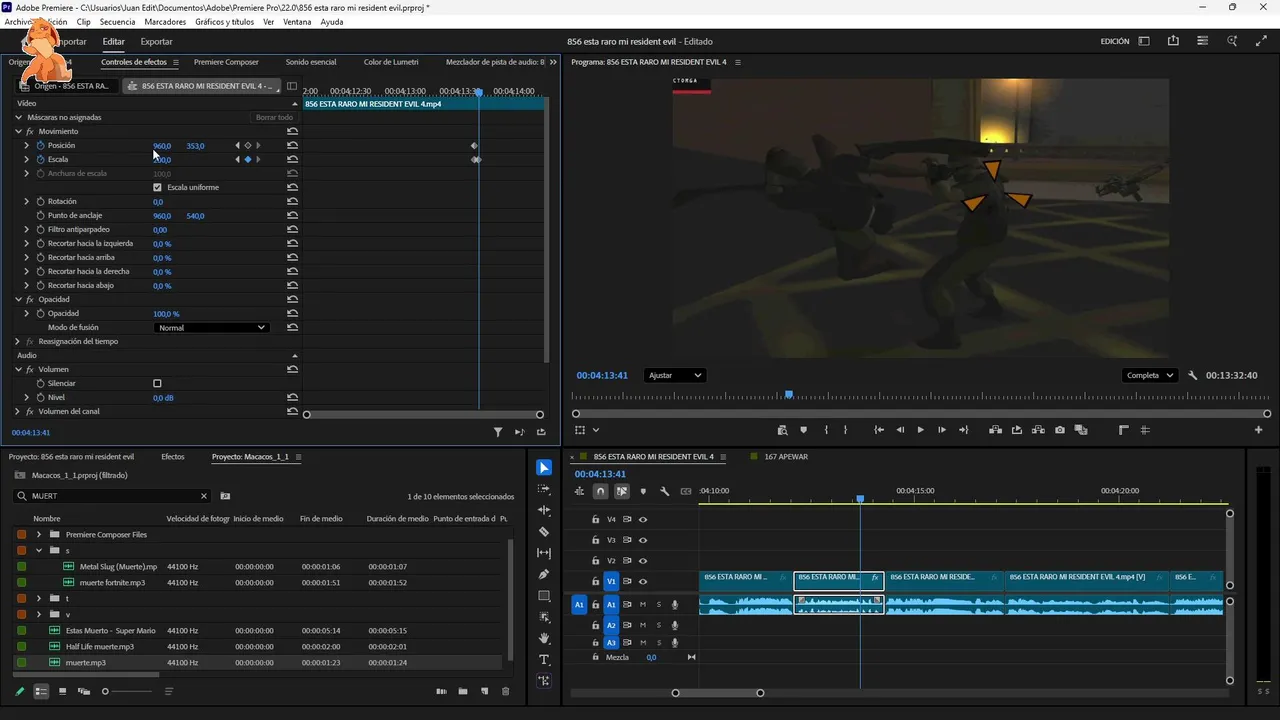
Task: Expand Volumen del canal
Action: tap(18, 411)
